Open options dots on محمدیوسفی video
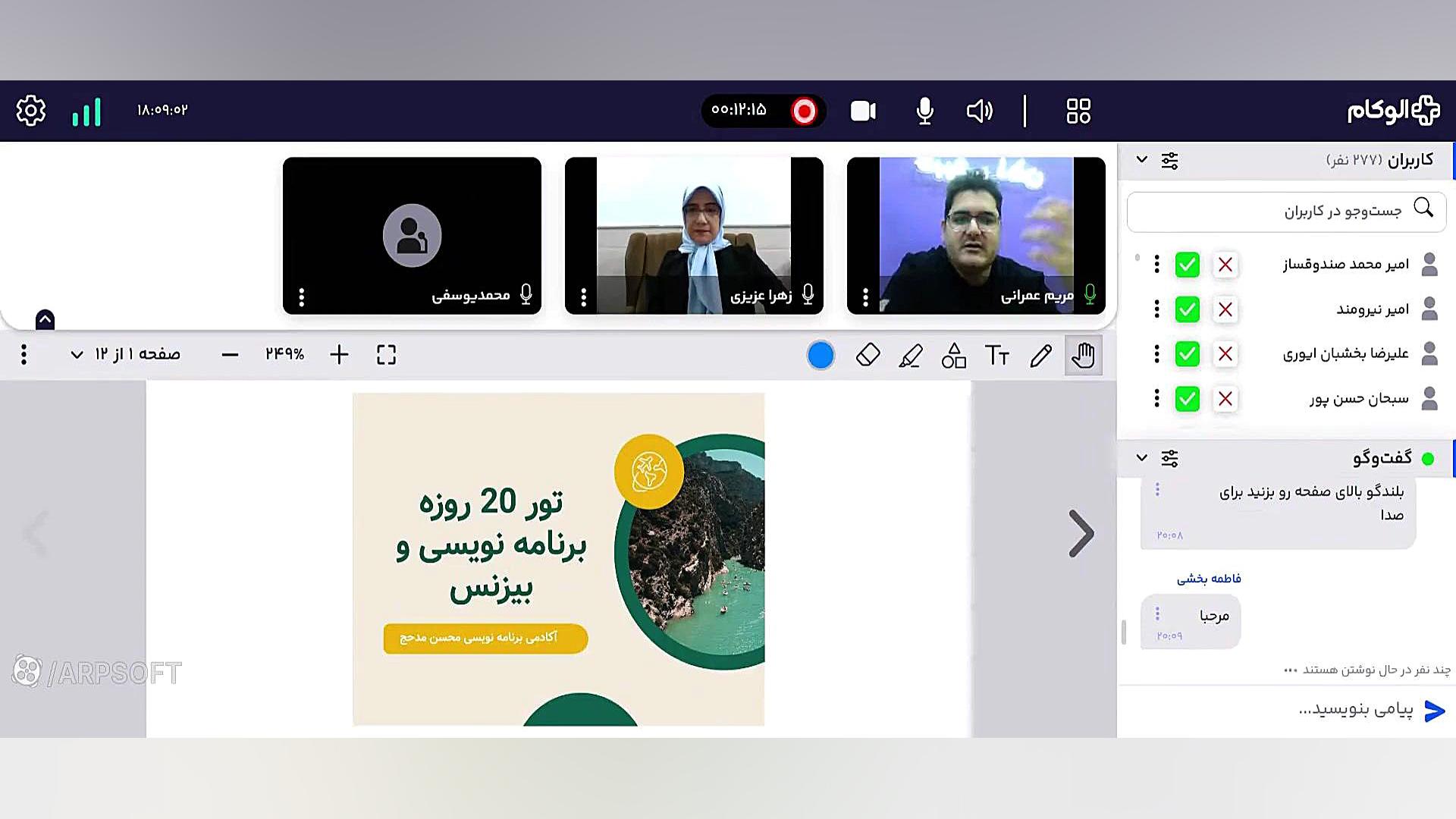 (x=302, y=297)
